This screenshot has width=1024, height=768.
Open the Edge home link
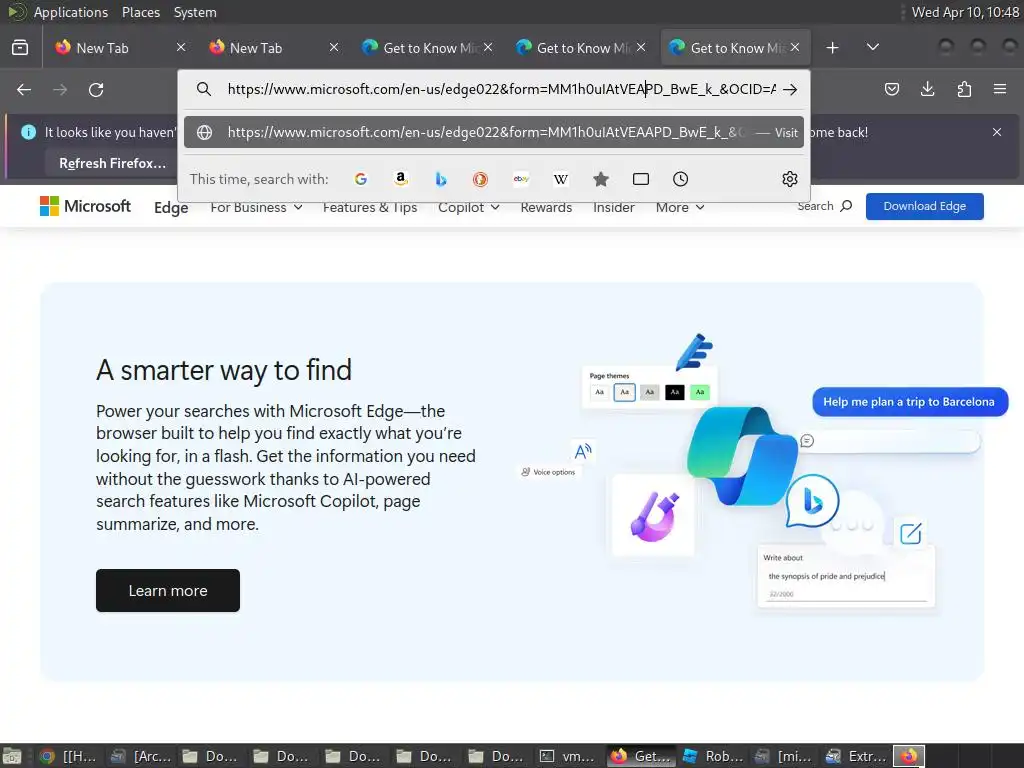pyautogui.click(x=171, y=208)
